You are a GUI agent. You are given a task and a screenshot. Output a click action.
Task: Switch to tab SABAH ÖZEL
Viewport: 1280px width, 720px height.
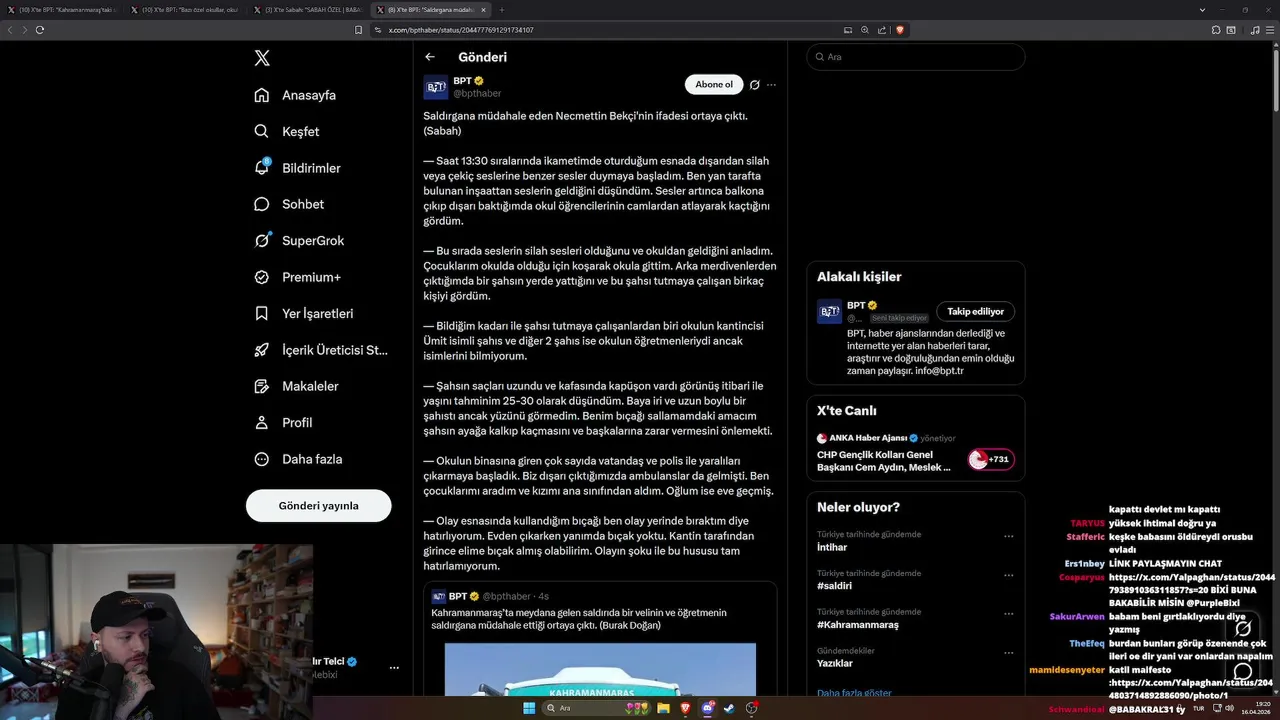pyautogui.click(x=308, y=9)
